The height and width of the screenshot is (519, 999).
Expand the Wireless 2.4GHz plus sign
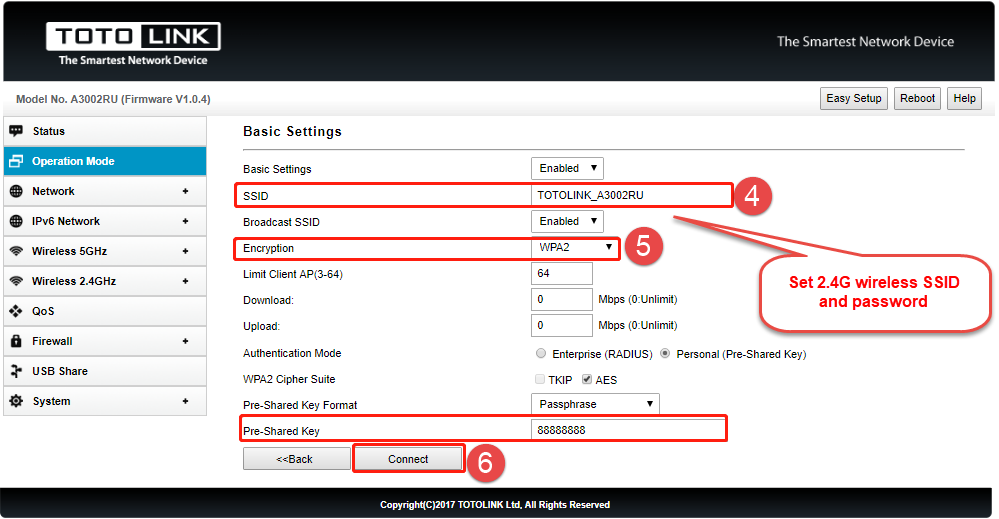pos(185,281)
